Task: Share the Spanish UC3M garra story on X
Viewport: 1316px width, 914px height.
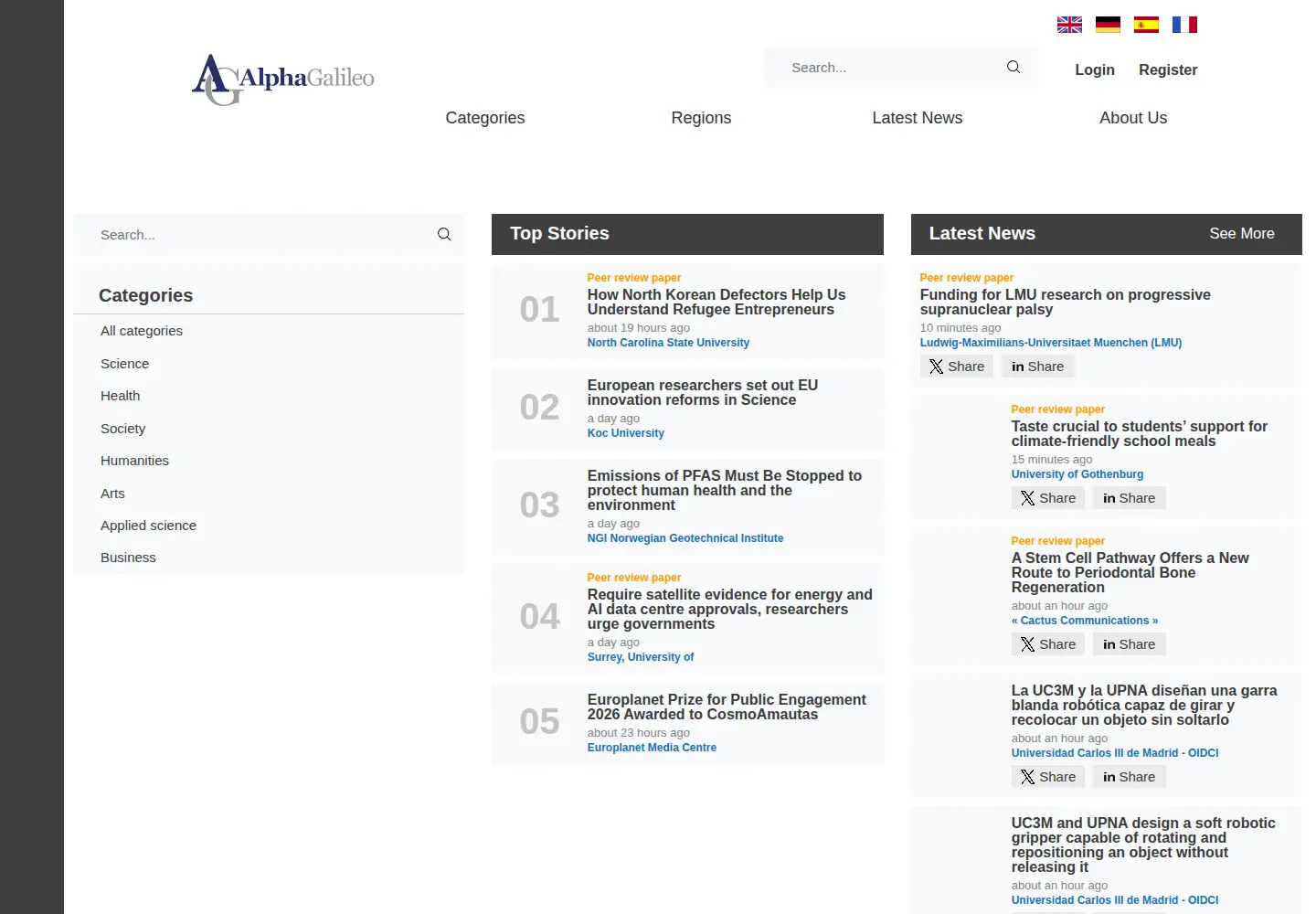Action: pyautogui.click(x=1048, y=777)
